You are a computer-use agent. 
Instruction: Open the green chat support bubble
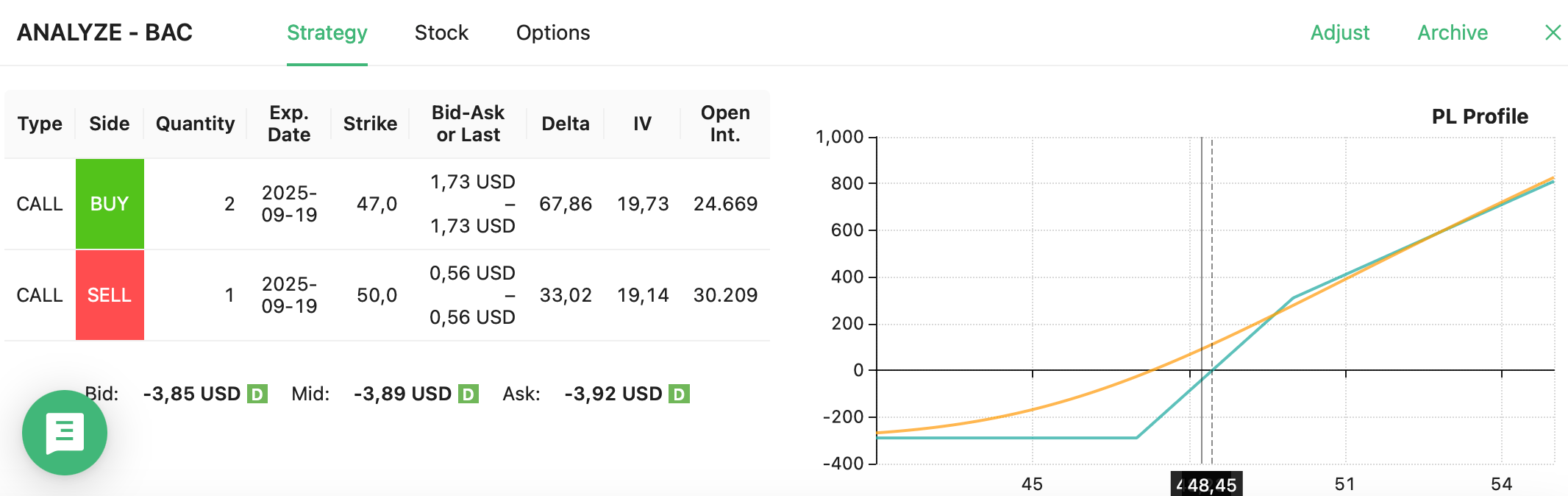click(x=66, y=433)
